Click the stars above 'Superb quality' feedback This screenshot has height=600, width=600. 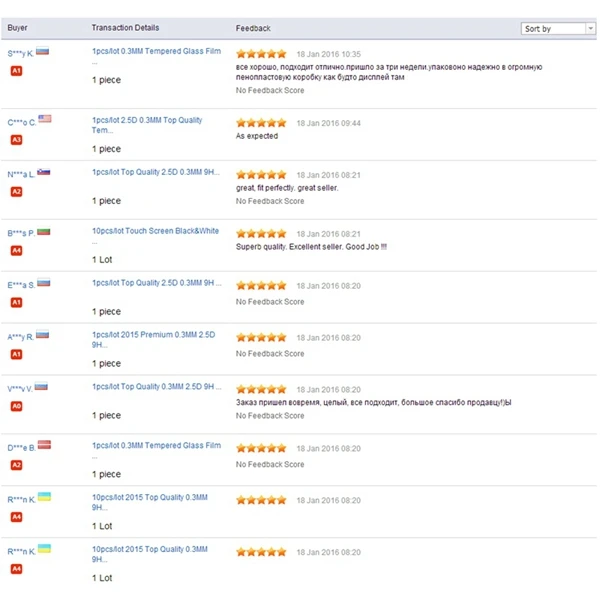coord(261,233)
